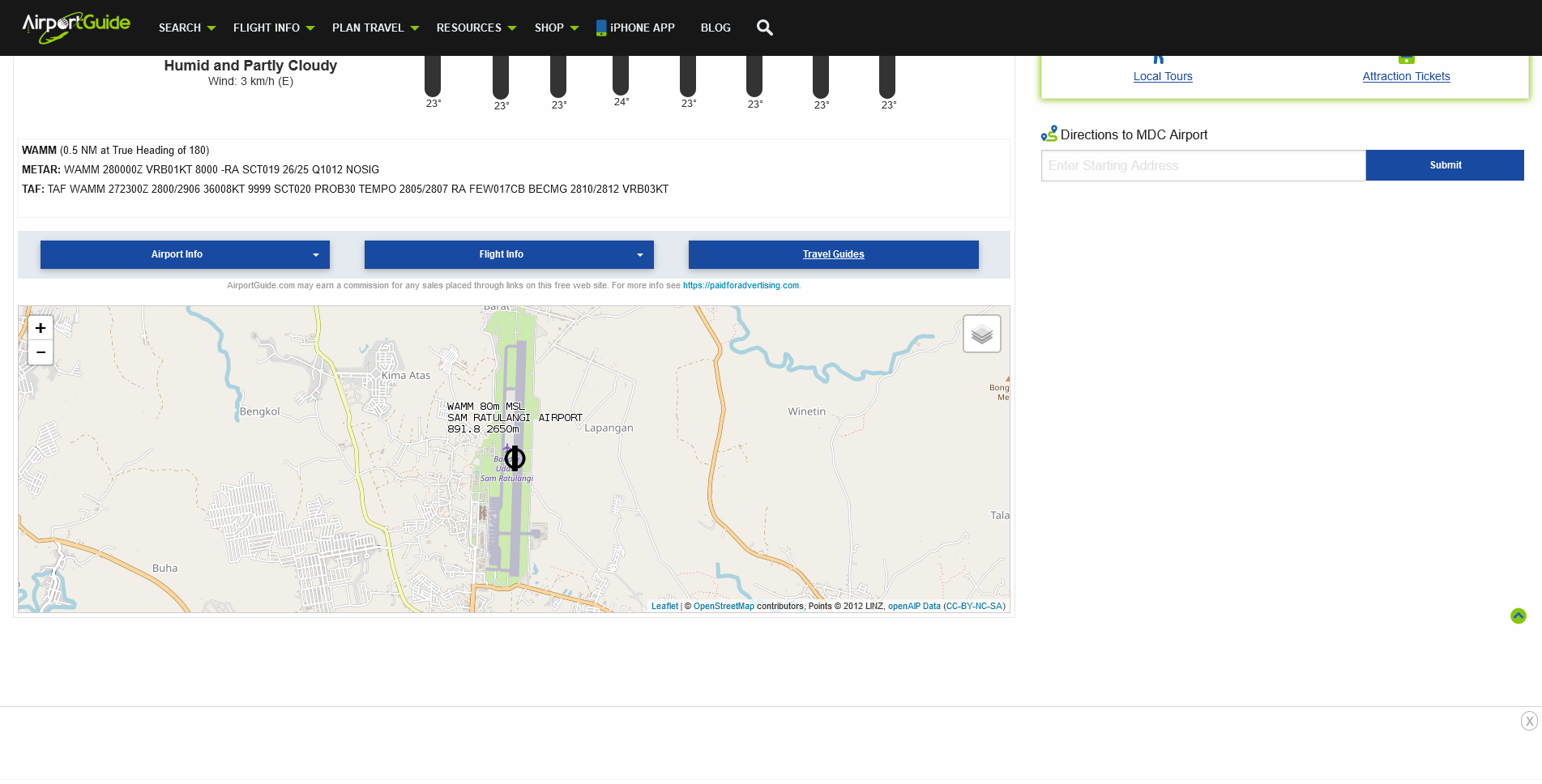Image resolution: width=1542 pixels, height=784 pixels.
Task: Click the Buha map label
Action: point(164,569)
